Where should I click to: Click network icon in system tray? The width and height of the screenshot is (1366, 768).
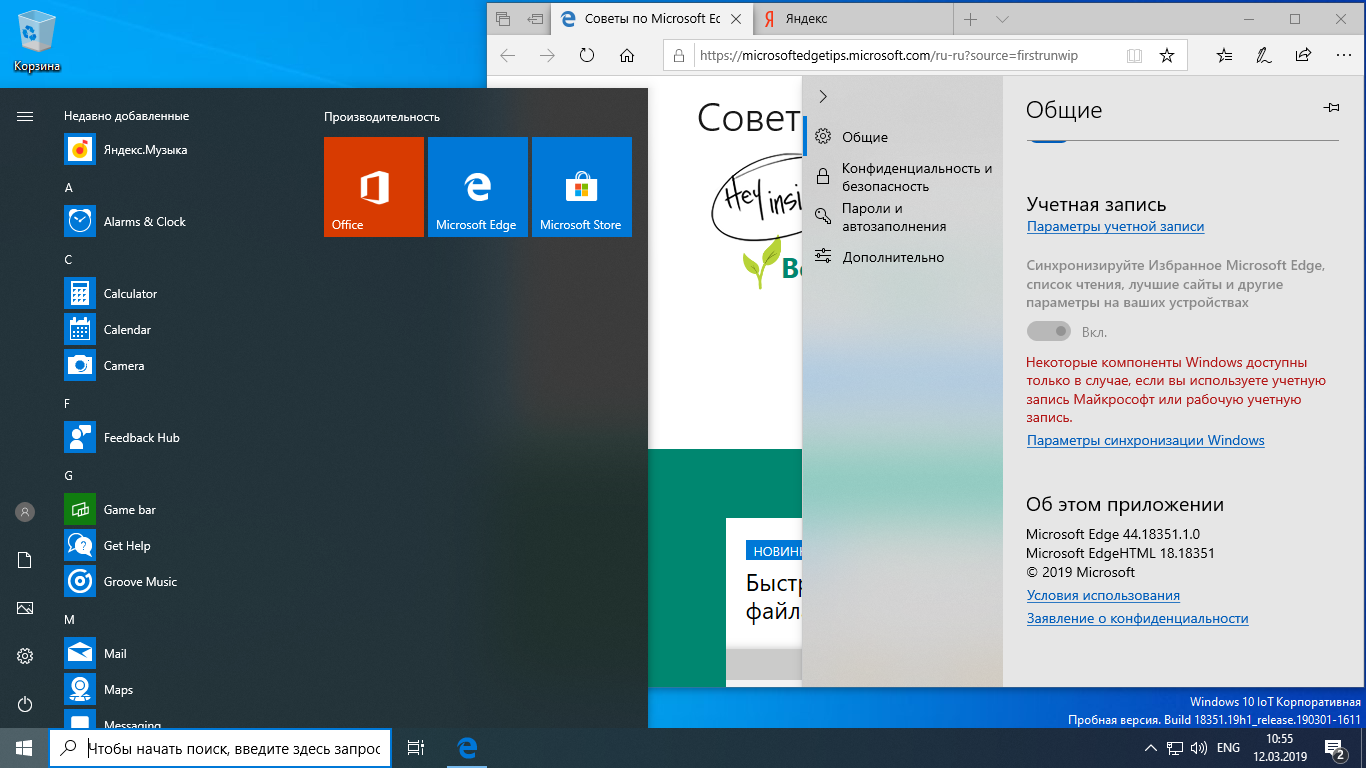(x=1175, y=748)
